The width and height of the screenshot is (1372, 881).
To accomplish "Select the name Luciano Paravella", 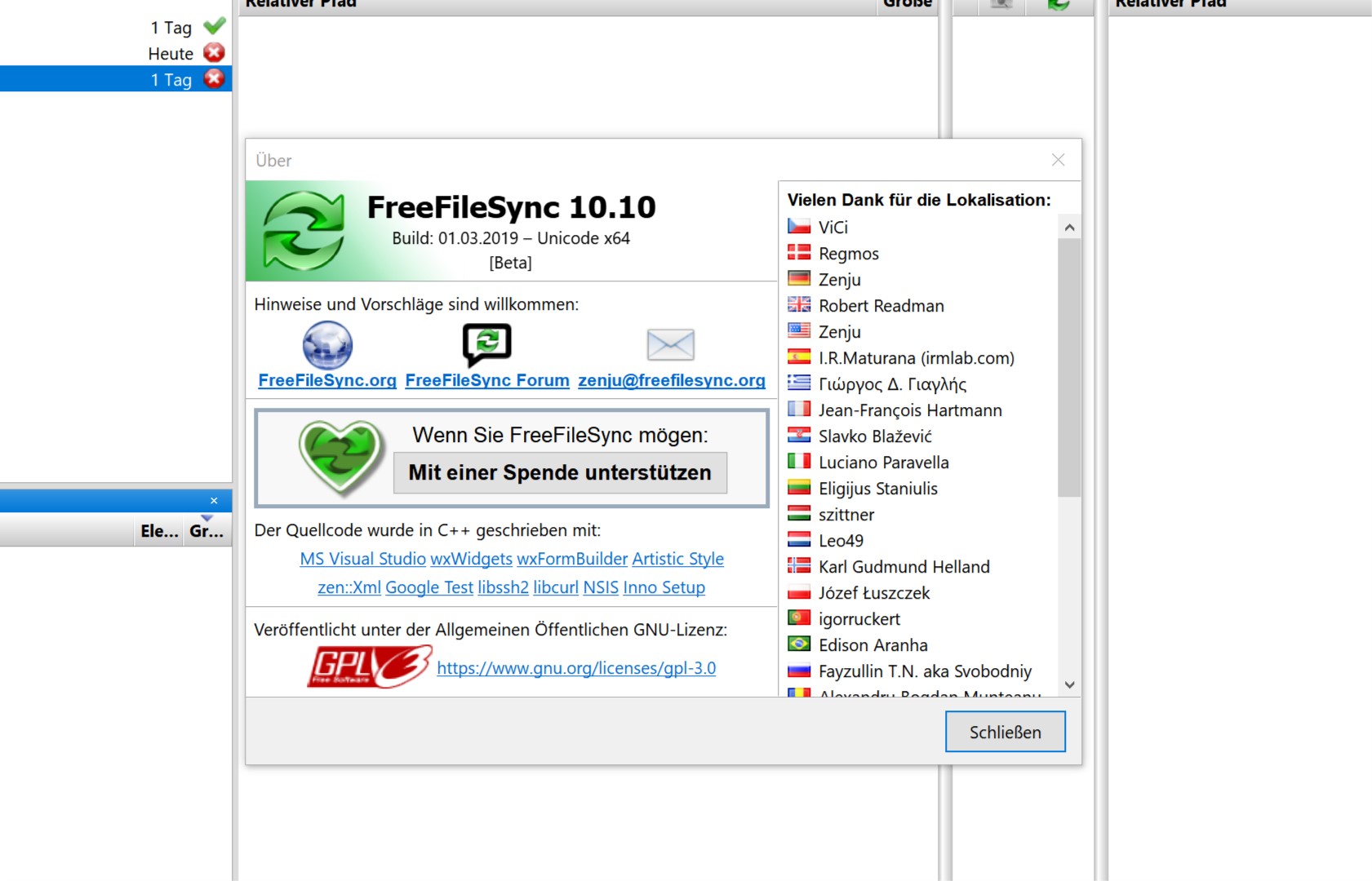I will coord(884,463).
